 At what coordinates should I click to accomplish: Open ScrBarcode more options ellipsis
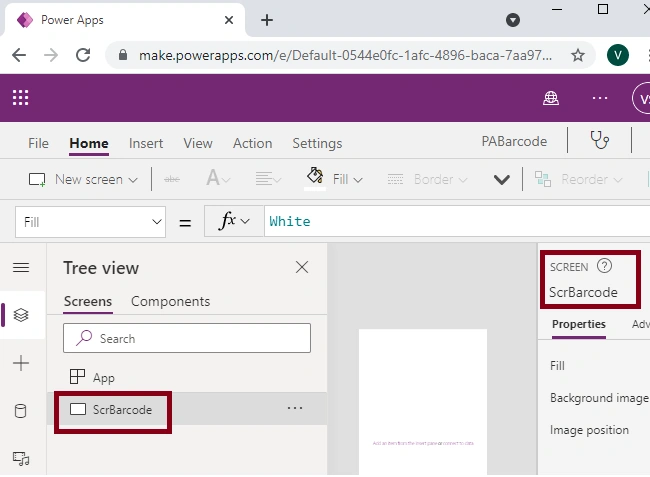[295, 409]
